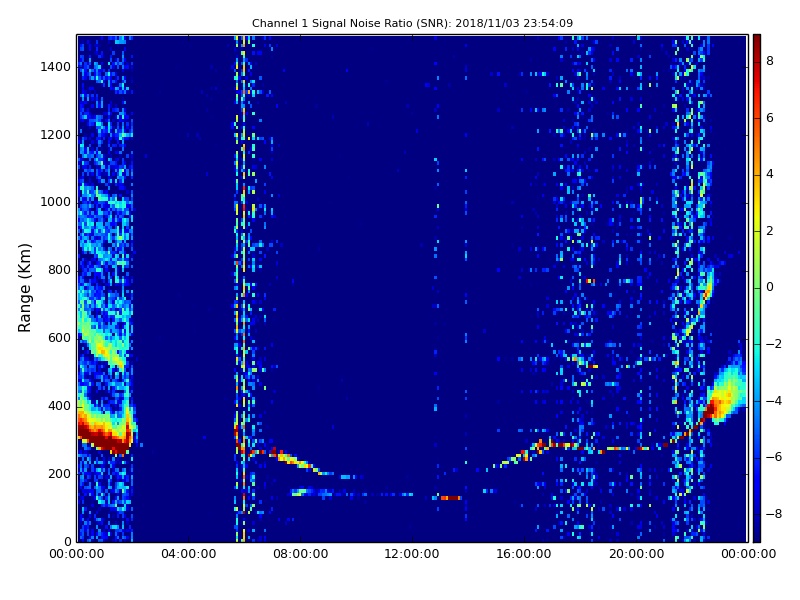Click the 04:00:00 time axis label

188,554
